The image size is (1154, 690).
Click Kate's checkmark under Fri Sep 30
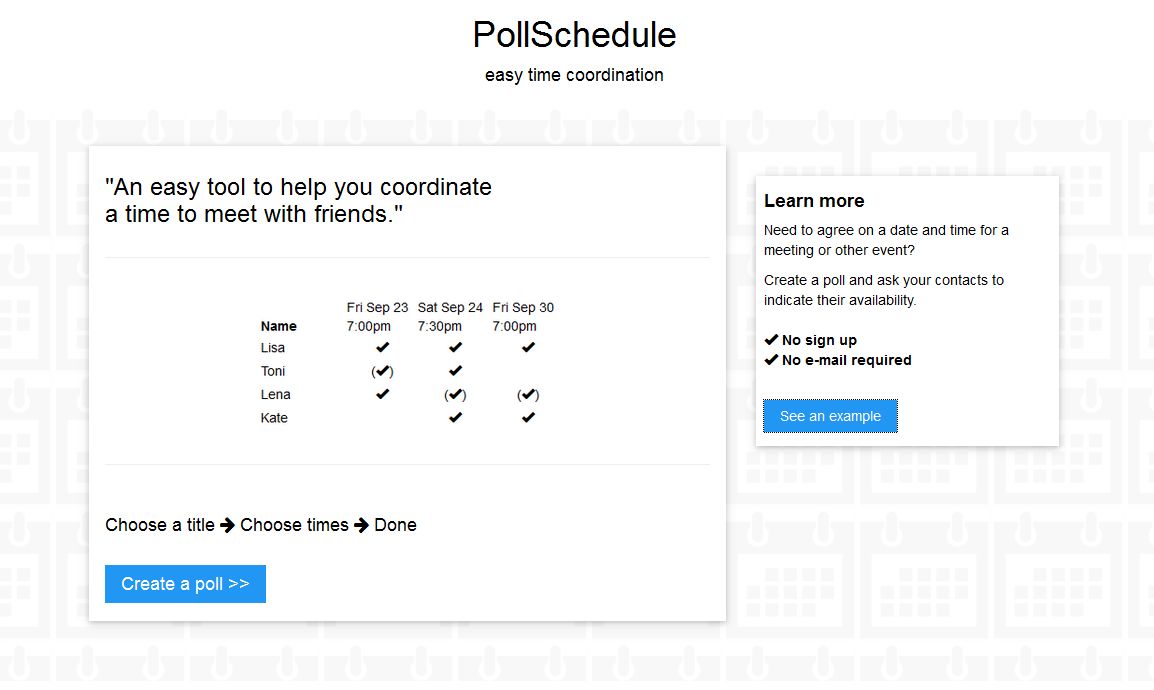tap(528, 417)
